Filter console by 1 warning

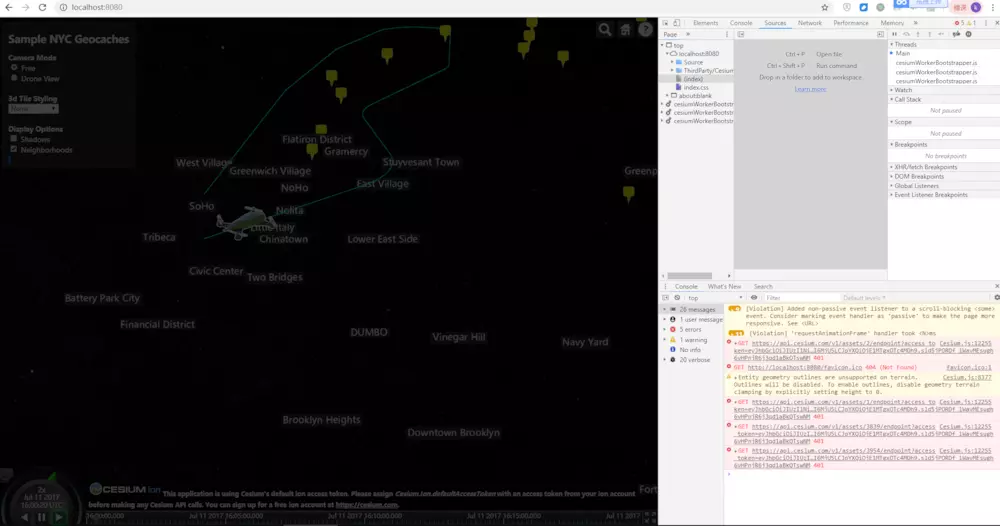[x=693, y=340]
